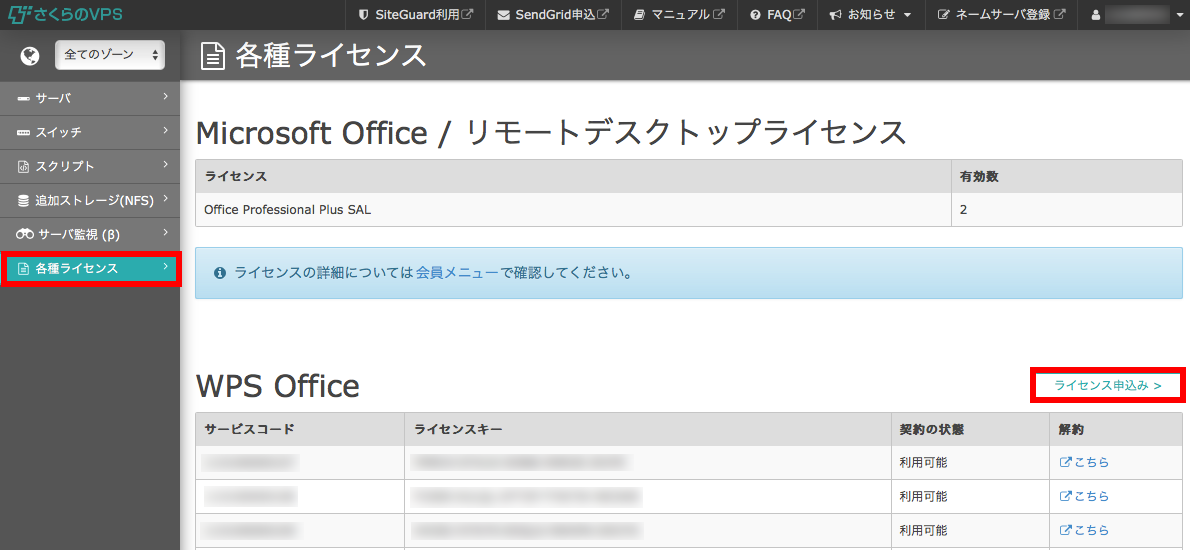The width and height of the screenshot is (1190, 550).
Task: Open SendGrid申込 link
Action: click(553, 14)
